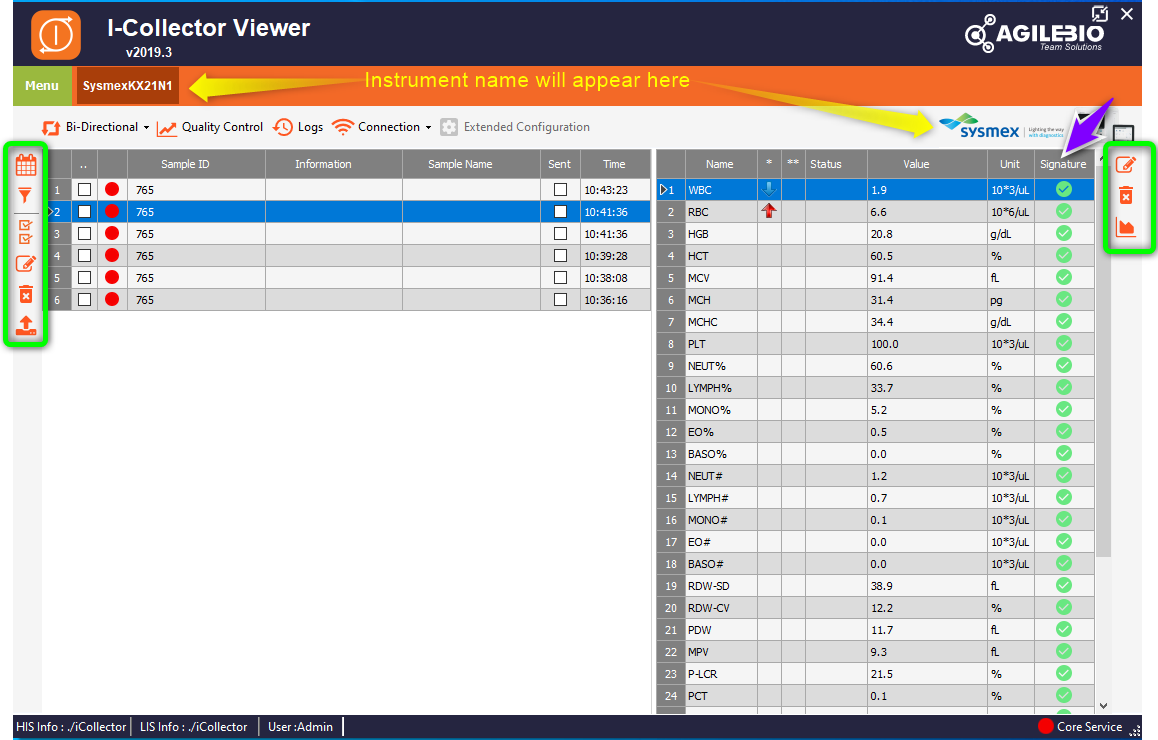Image resolution: width=1158 pixels, height=740 pixels.
Task: Click User:Admin in the status bar
Action: [301, 727]
